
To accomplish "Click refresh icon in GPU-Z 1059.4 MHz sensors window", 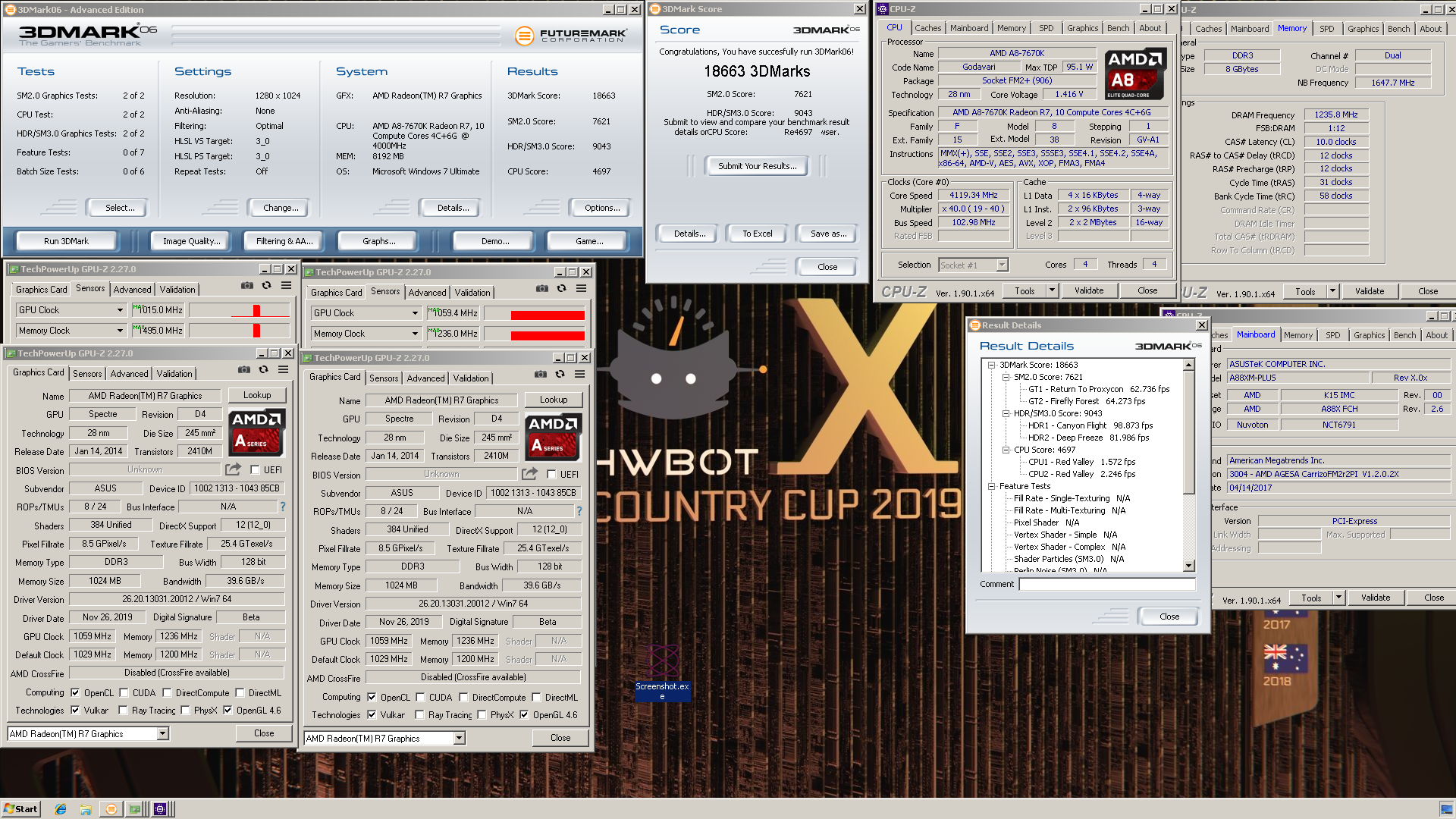I will pyautogui.click(x=561, y=288).
